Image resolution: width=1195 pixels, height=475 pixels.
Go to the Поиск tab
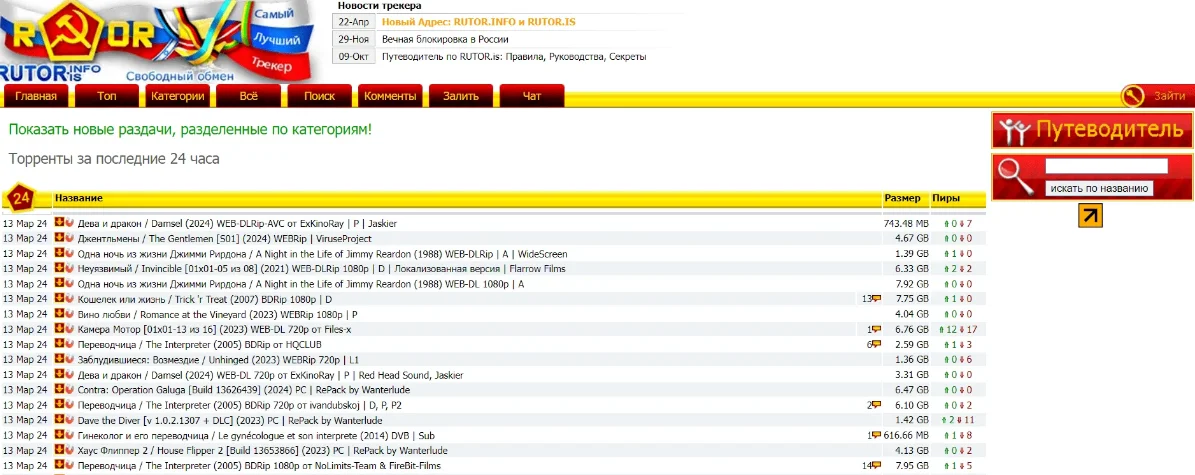pos(319,96)
